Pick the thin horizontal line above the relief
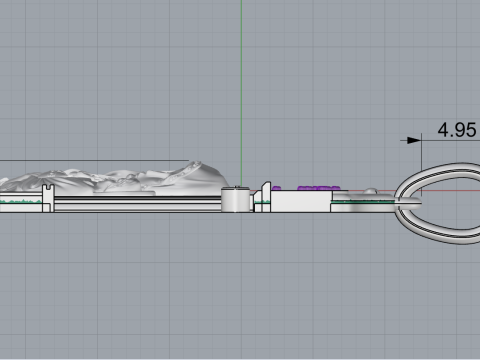The width and height of the screenshot is (480, 360). [x=94, y=161]
